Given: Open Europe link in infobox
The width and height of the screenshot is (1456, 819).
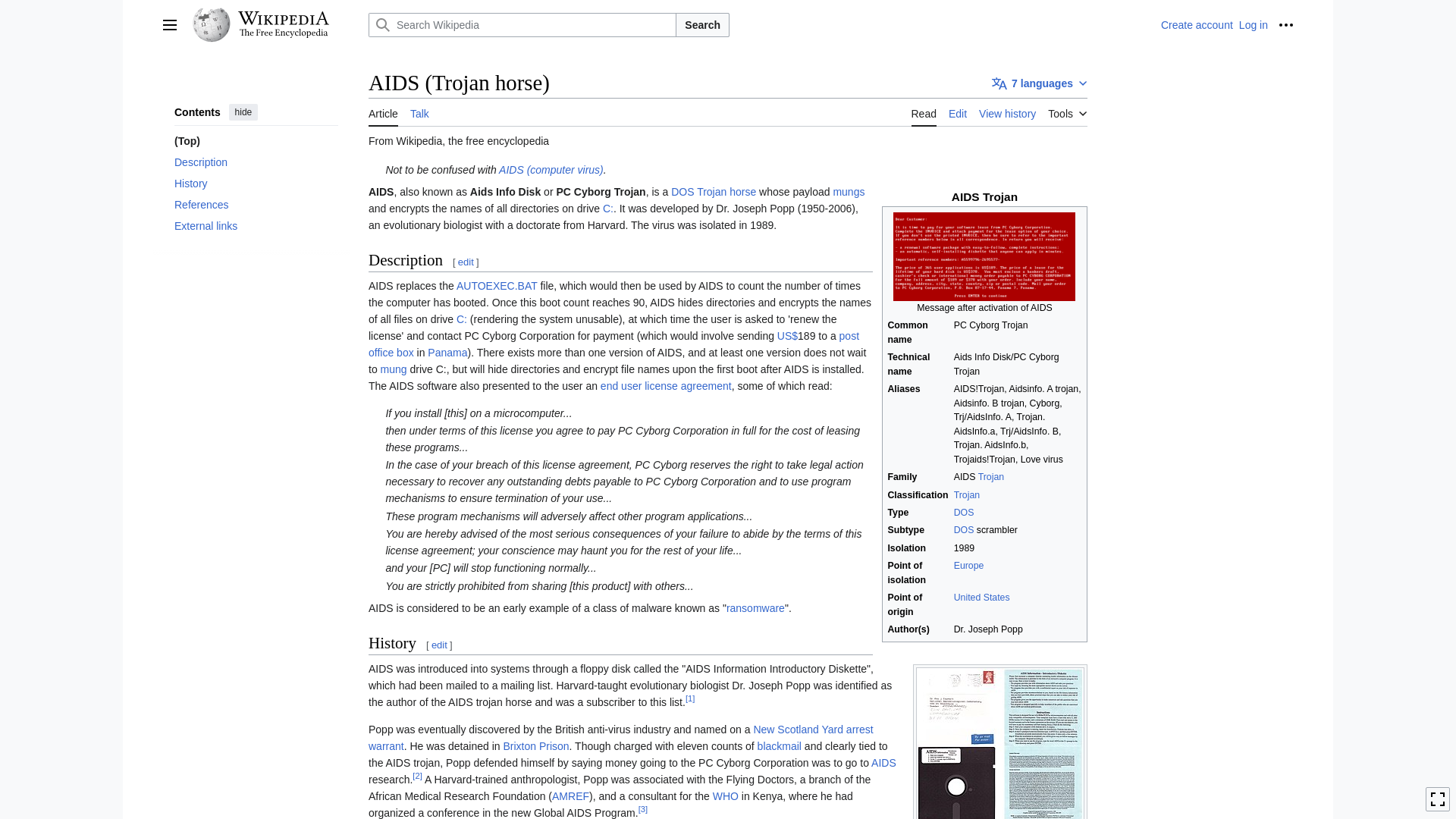Looking at the screenshot, I should point(968,566).
